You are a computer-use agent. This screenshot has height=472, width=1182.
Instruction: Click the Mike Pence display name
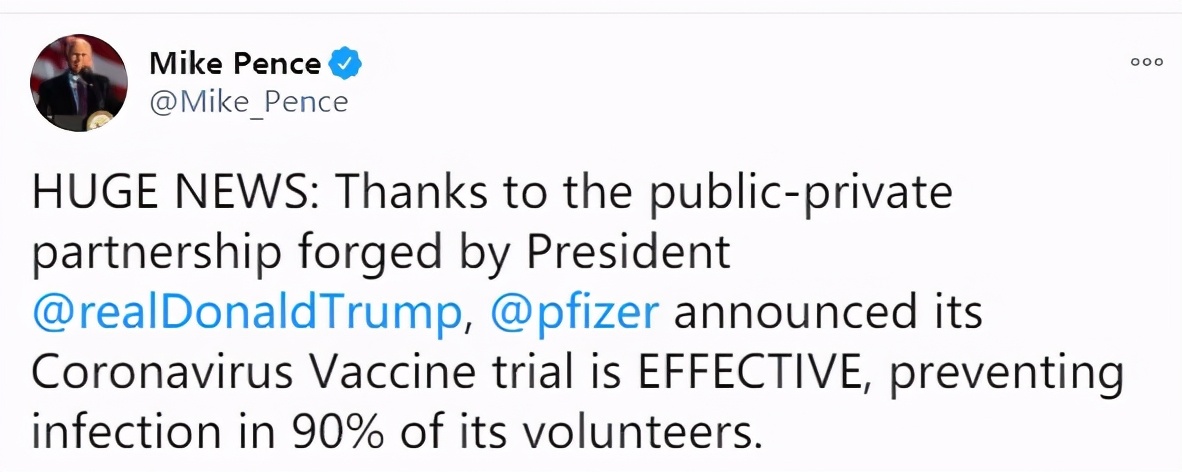point(235,65)
